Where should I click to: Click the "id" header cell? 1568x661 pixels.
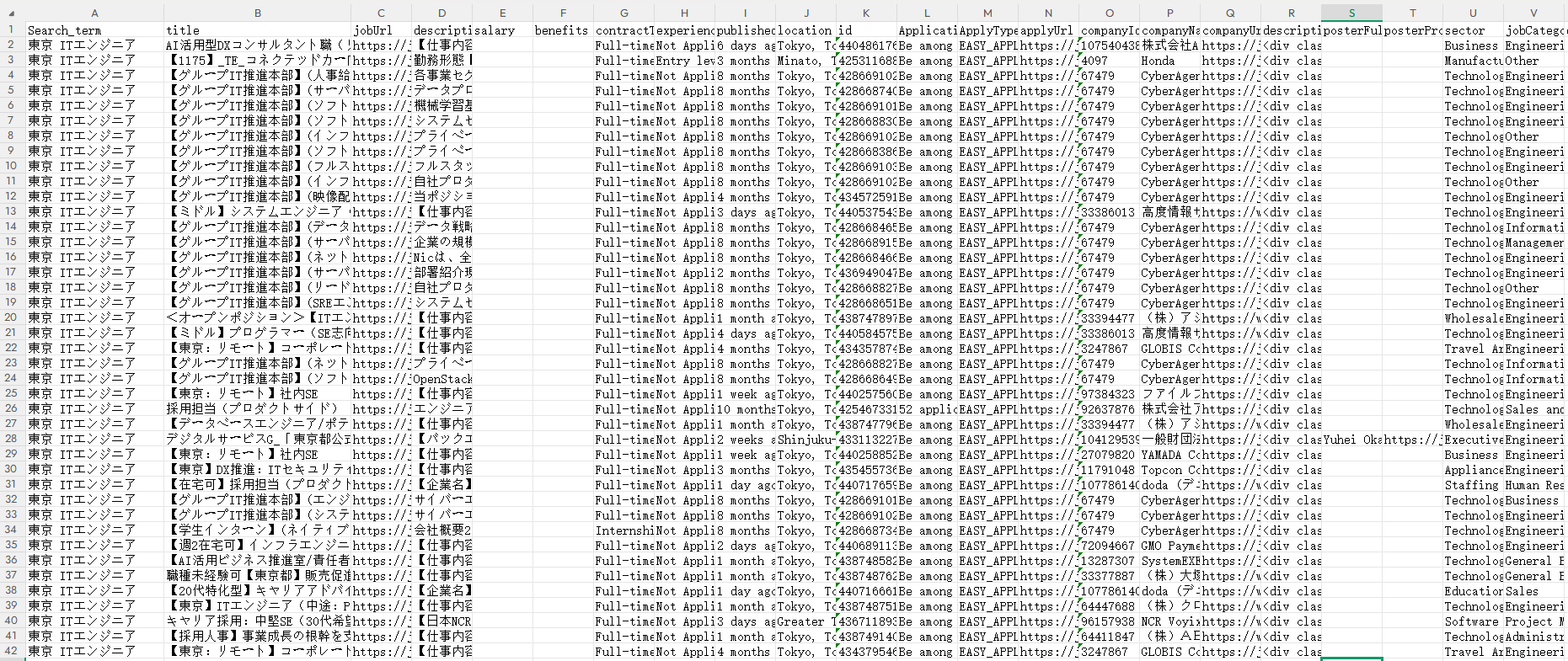point(866,30)
